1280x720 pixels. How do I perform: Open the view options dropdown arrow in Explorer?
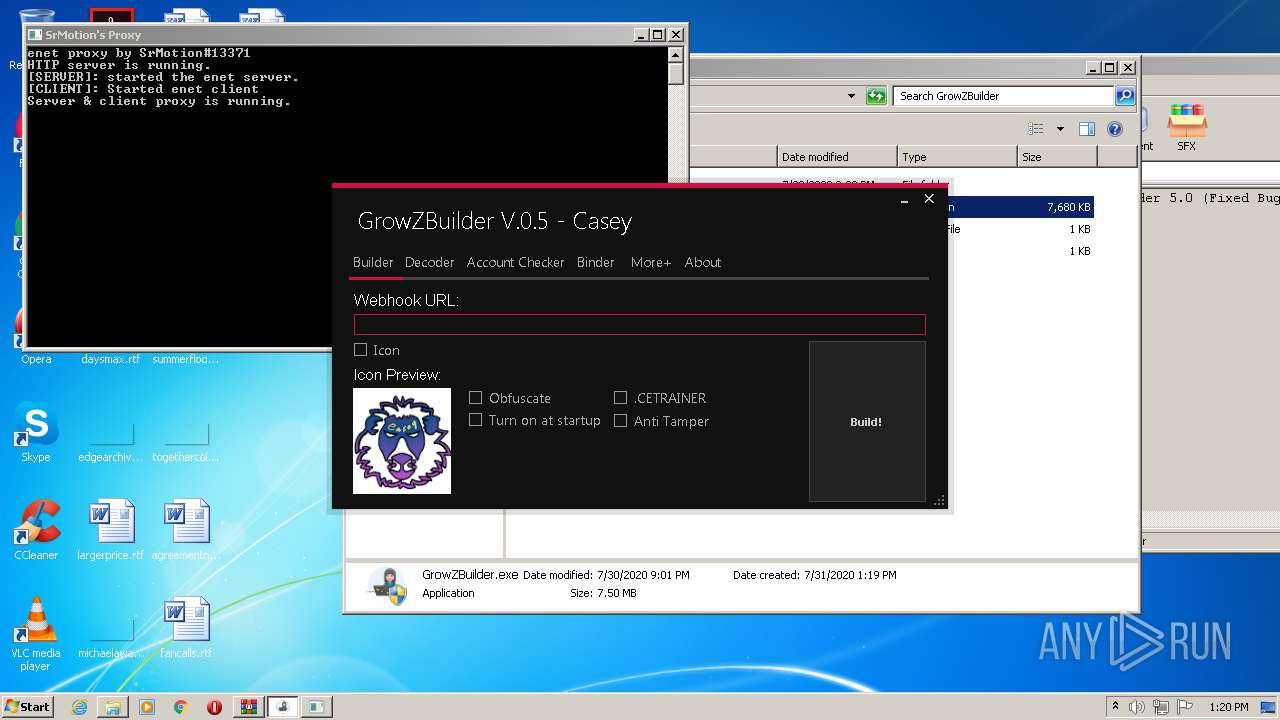pyautogui.click(x=1060, y=129)
